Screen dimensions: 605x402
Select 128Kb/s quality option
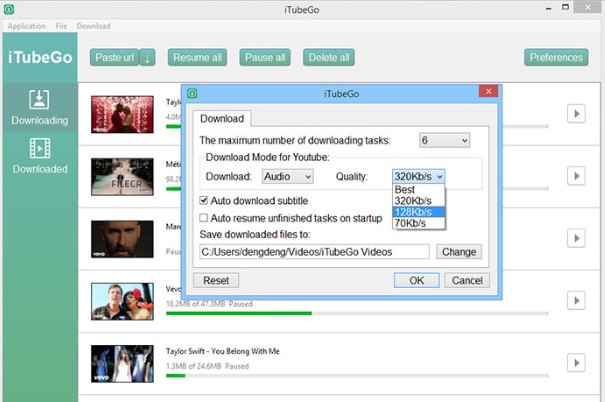click(419, 212)
